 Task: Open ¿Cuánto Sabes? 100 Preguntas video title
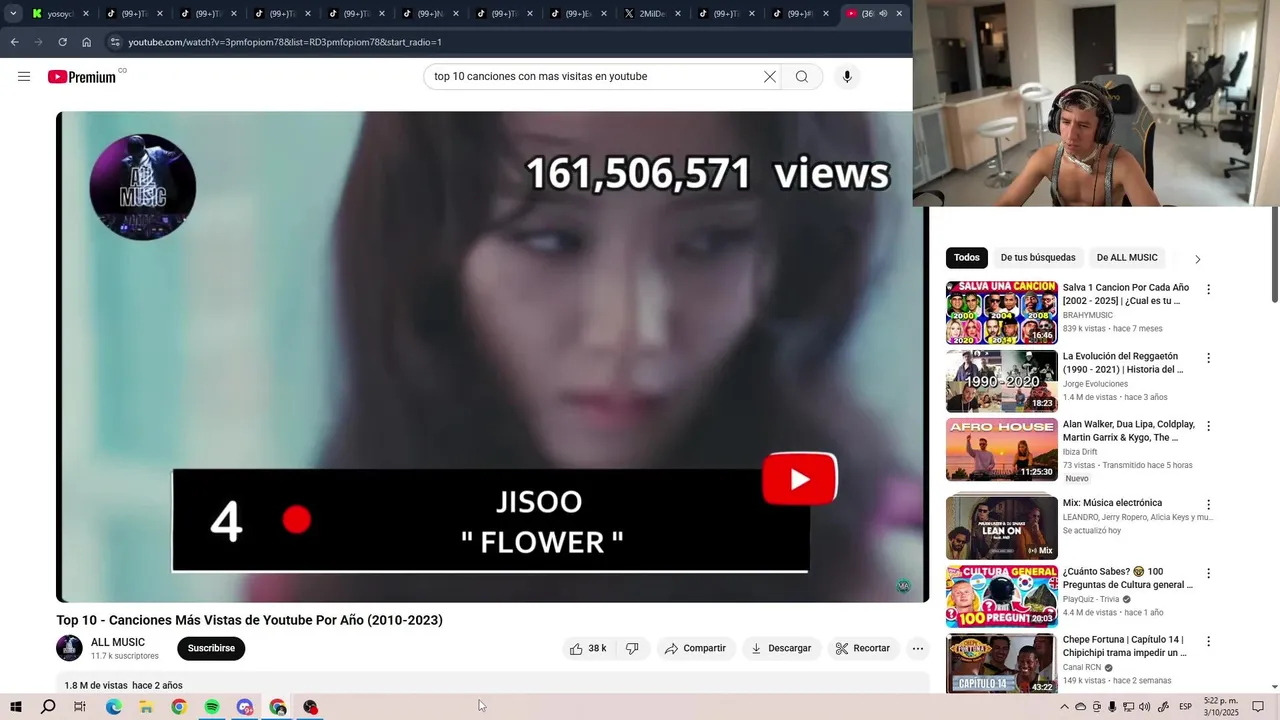[x=1128, y=578]
